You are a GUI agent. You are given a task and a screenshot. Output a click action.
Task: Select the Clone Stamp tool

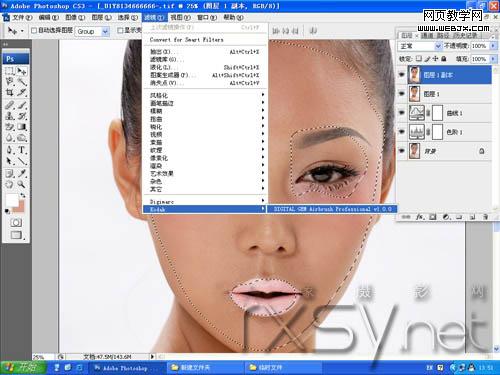pyautogui.click(x=9, y=116)
